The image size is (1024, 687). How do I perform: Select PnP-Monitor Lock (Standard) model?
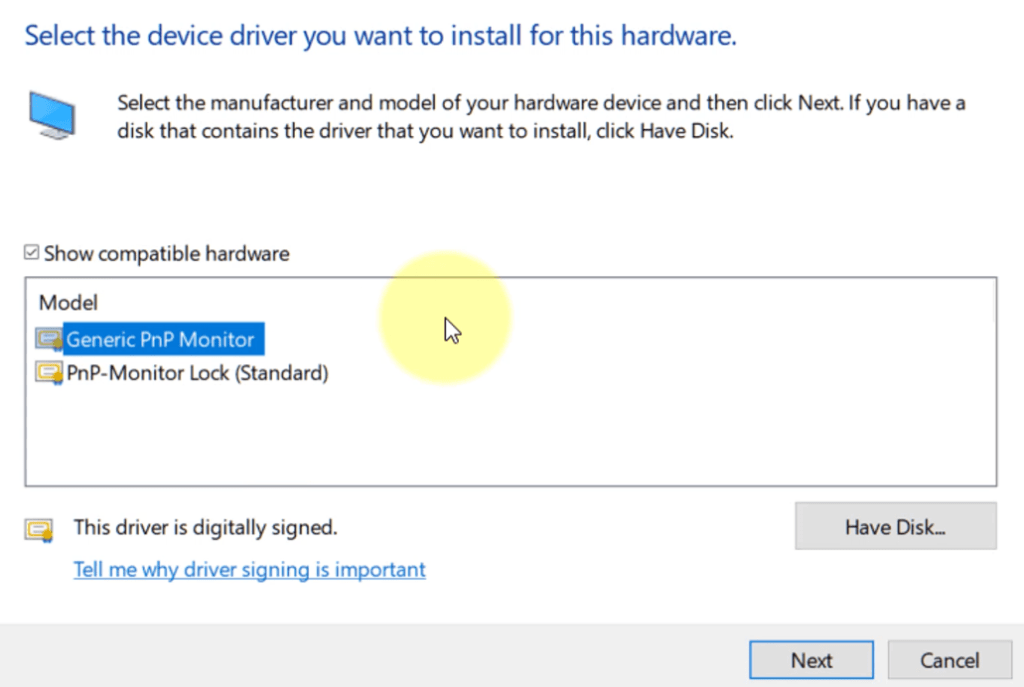(197, 373)
